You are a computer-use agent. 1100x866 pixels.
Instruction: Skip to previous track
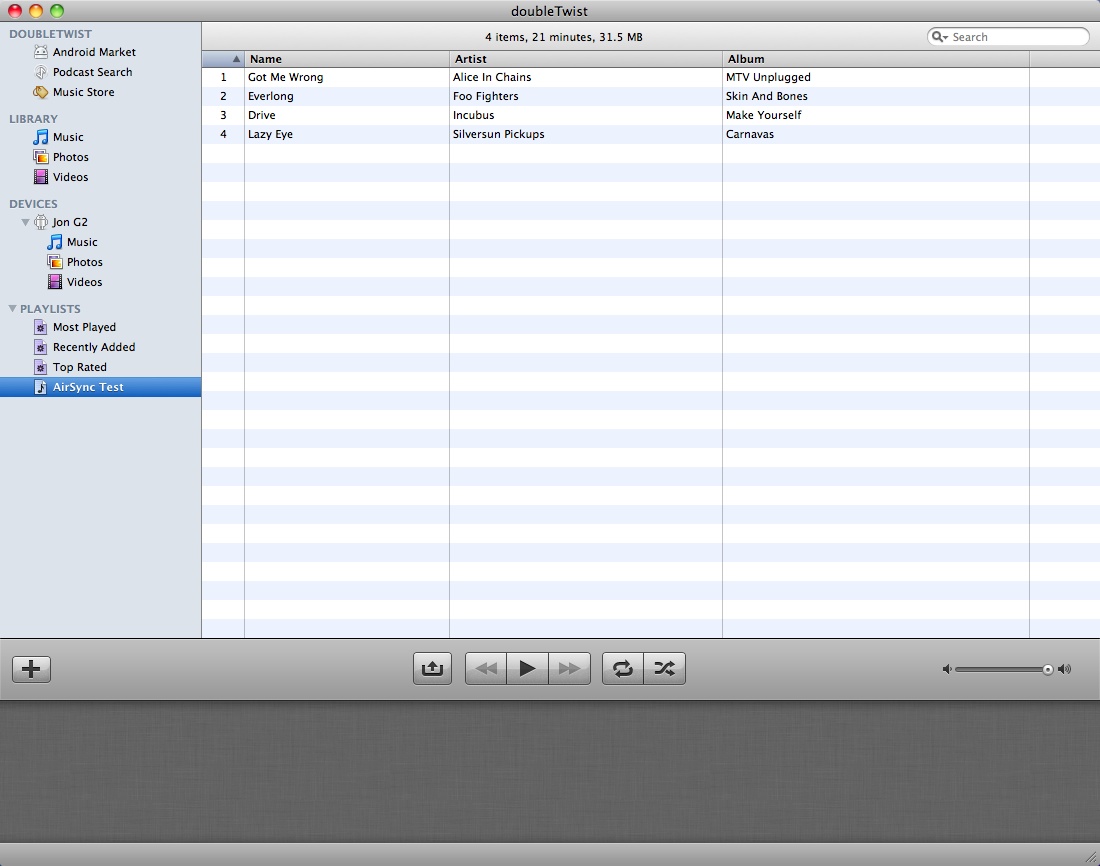pos(485,668)
